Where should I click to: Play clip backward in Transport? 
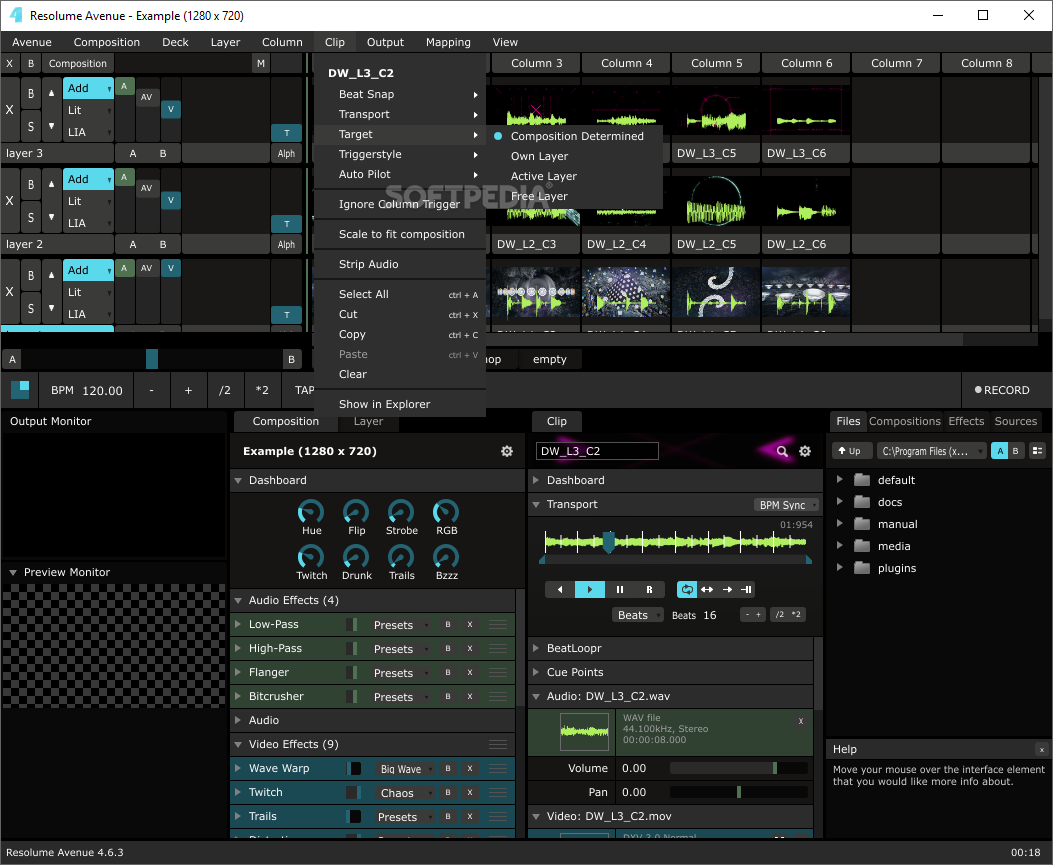point(560,590)
